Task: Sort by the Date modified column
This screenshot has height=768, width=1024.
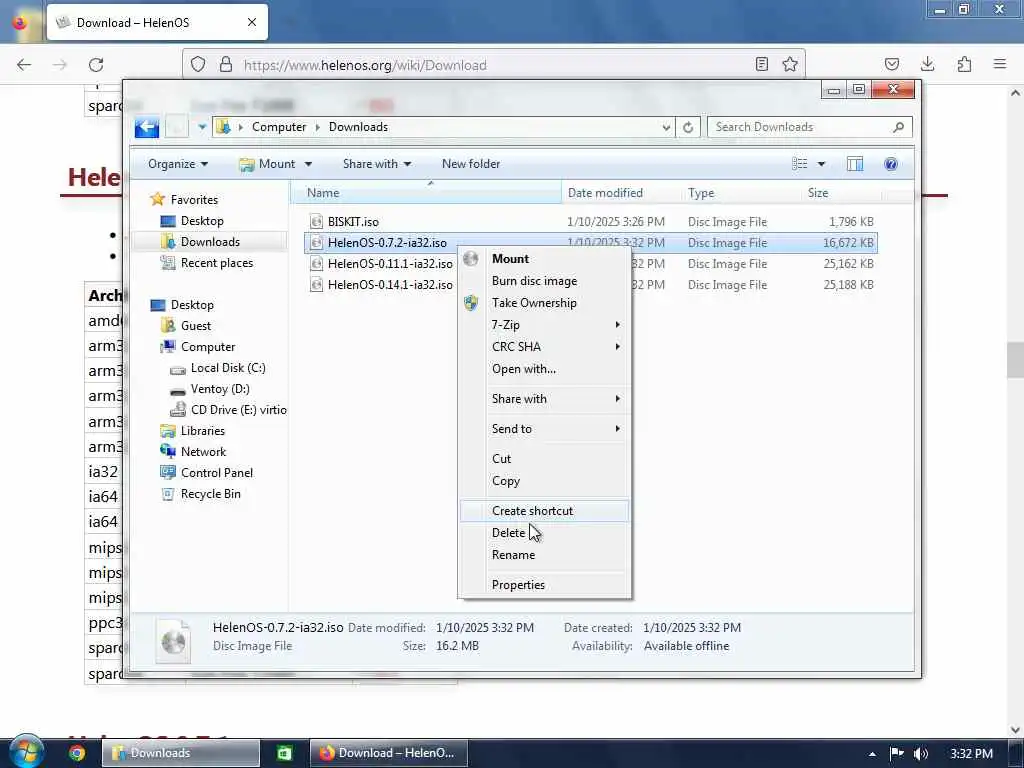Action: pos(621,193)
